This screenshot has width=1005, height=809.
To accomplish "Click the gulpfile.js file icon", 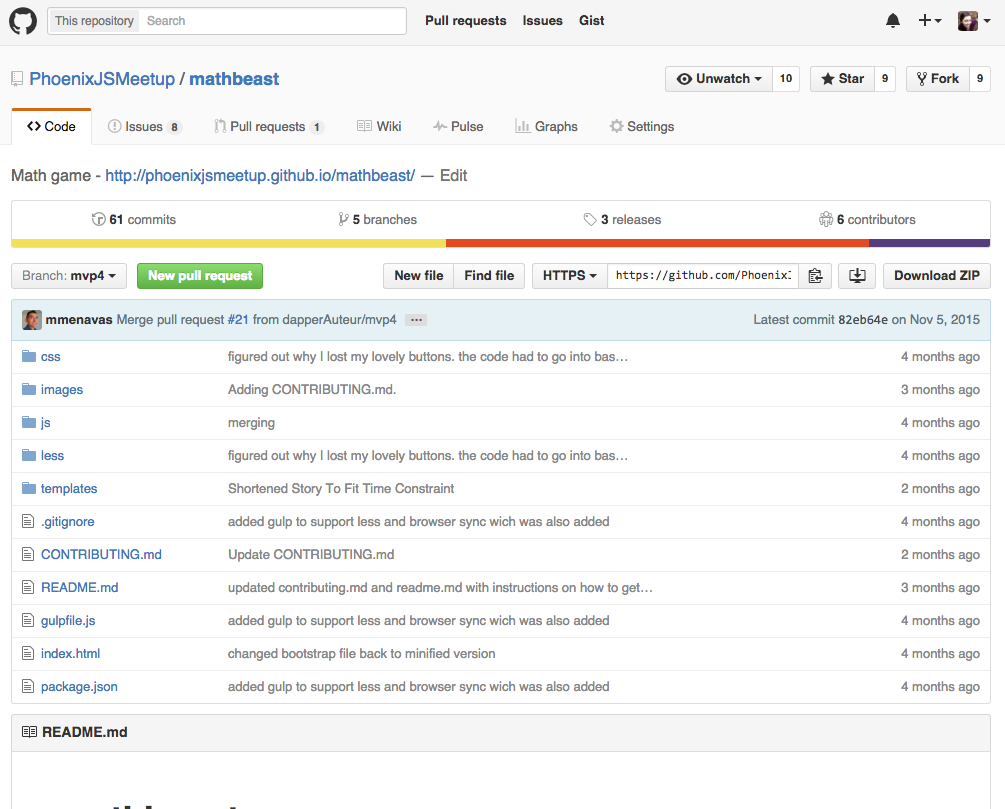I will pos(28,620).
